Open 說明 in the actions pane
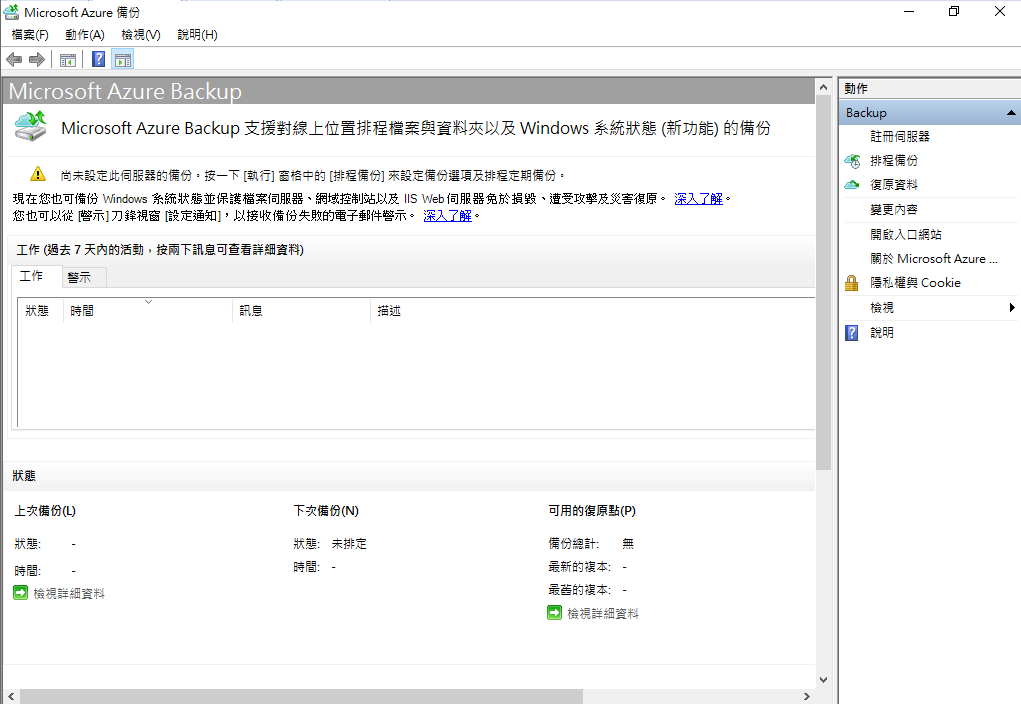The image size is (1021, 704). pyautogui.click(x=882, y=333)
